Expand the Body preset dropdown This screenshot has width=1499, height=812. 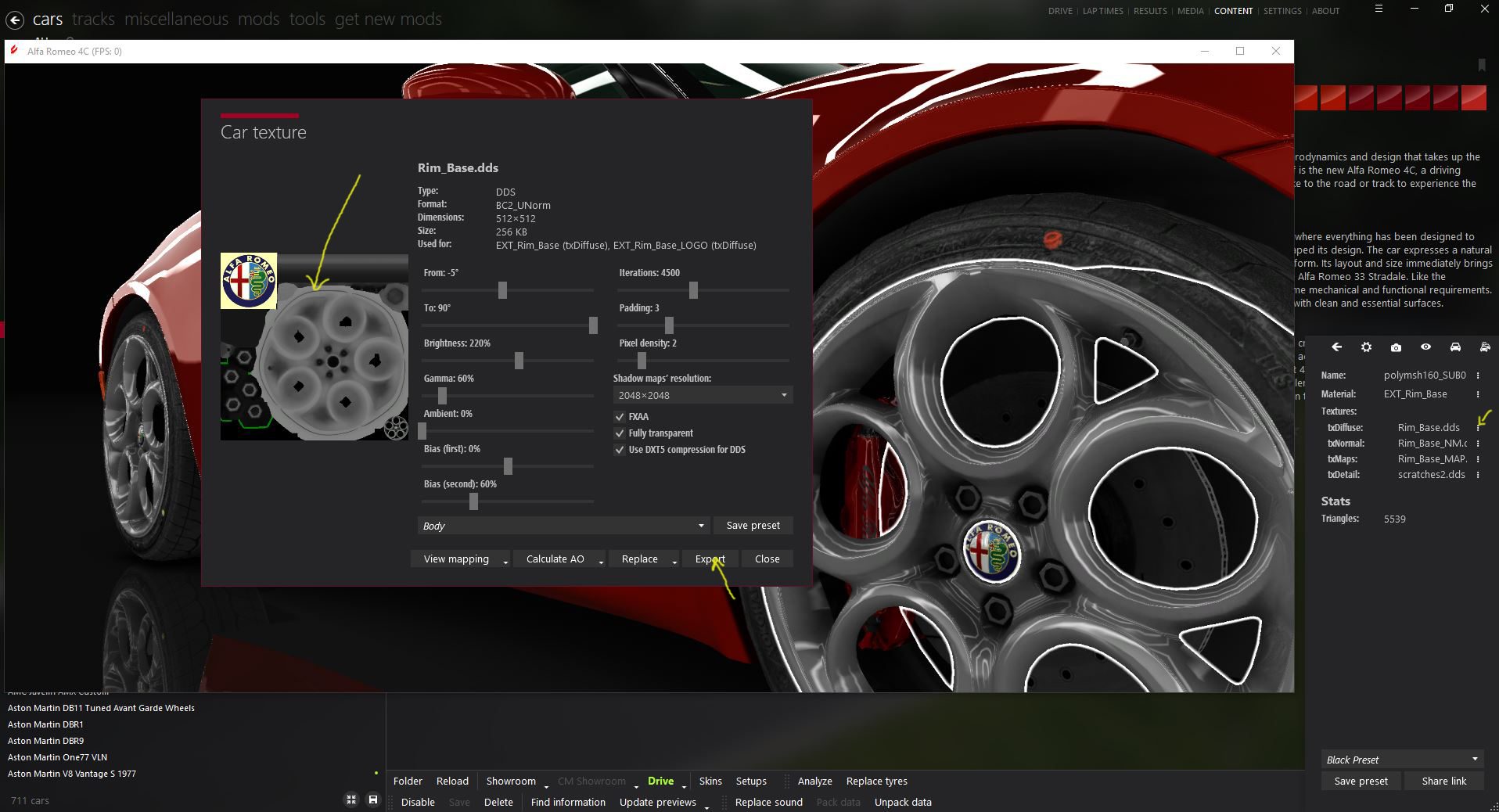[x=563, y=526]
